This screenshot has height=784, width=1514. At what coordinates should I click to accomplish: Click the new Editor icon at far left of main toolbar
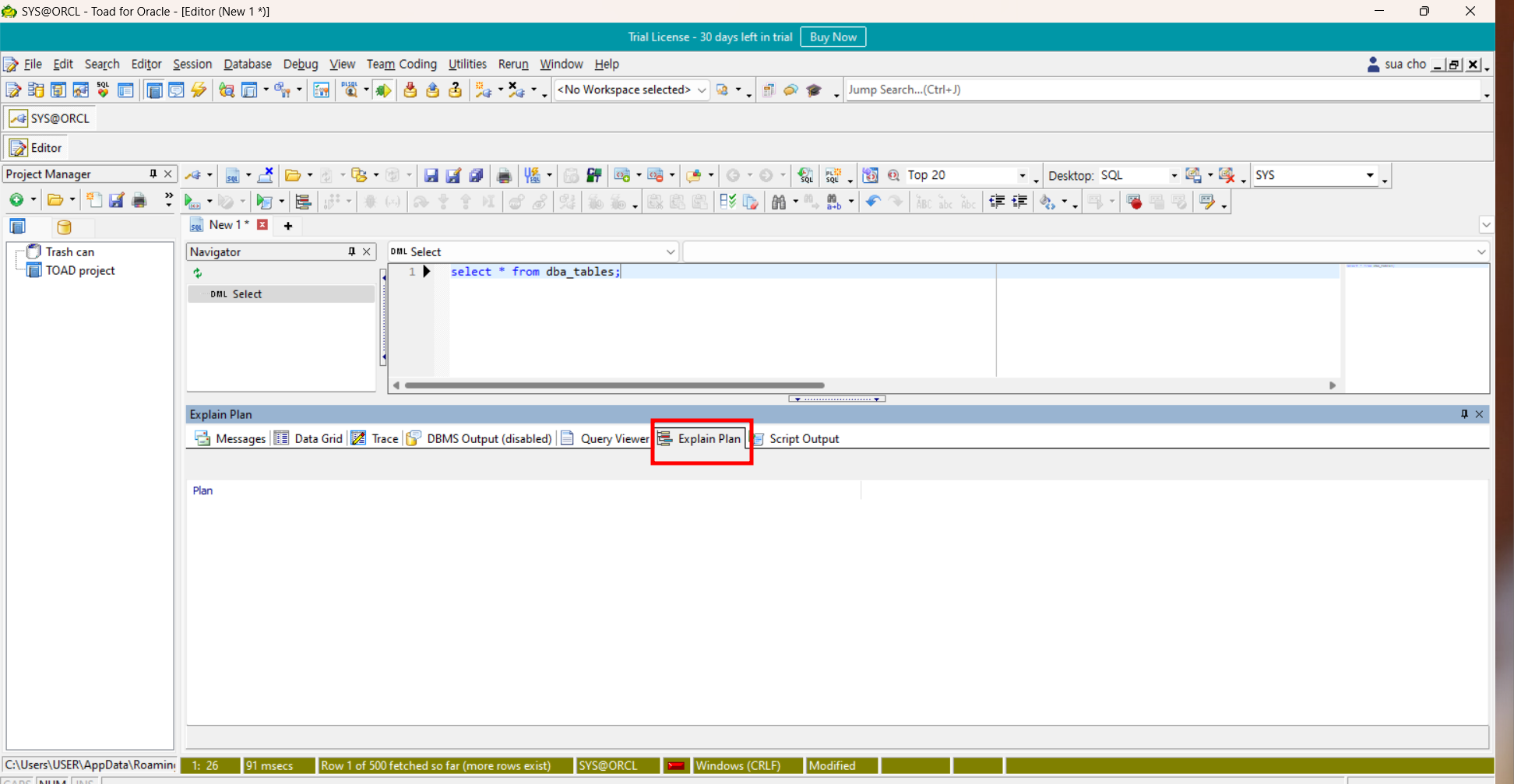(x=13, y=90)
